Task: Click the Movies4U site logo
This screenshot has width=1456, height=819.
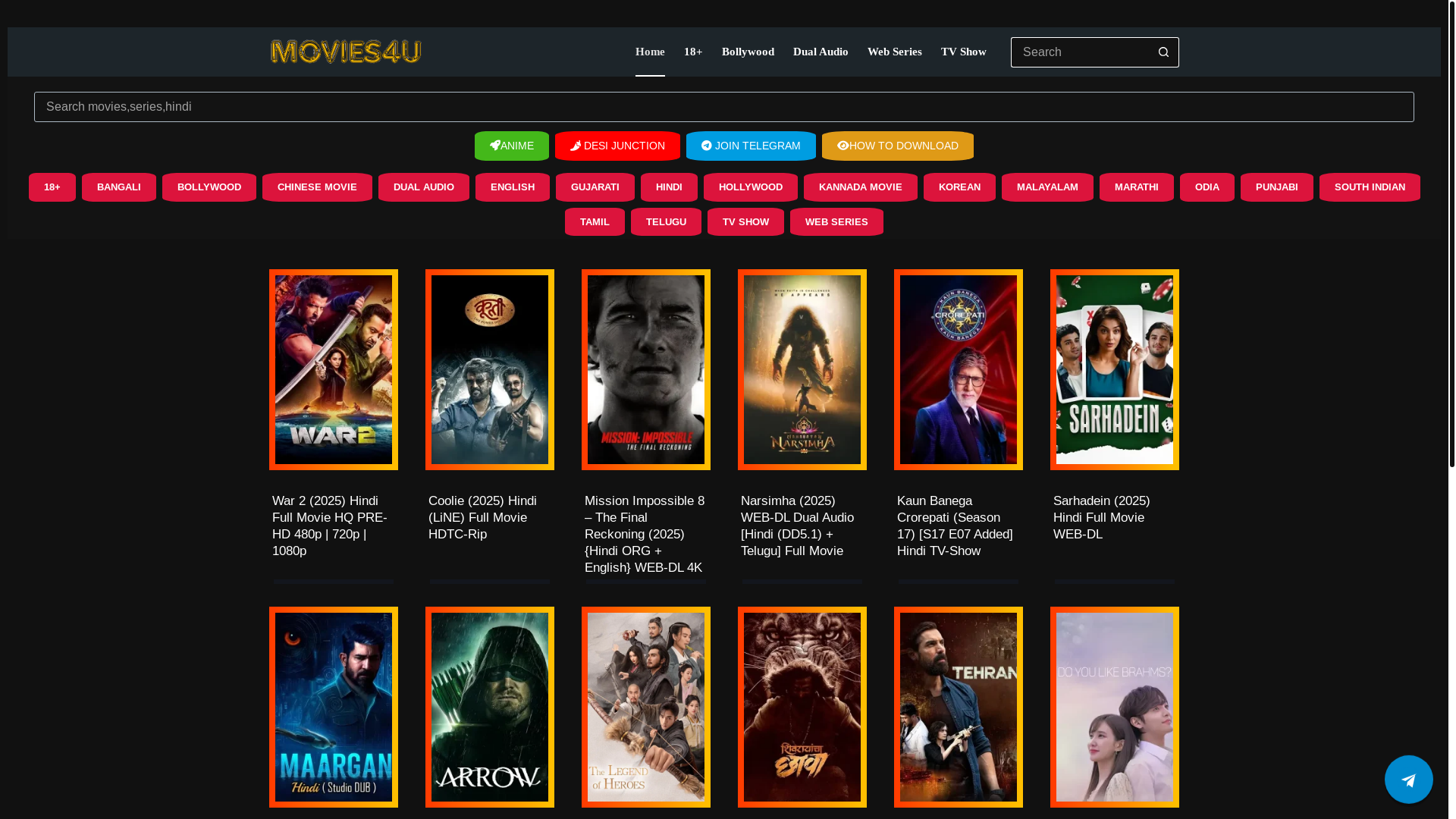Action: click(346, 52)
